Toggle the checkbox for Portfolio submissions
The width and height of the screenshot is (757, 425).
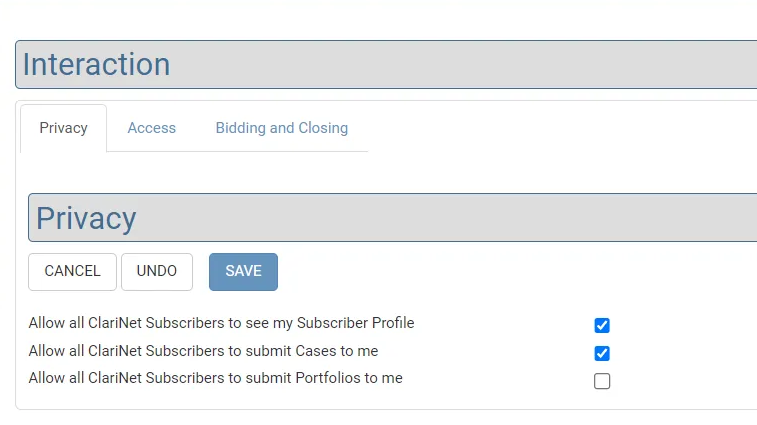pos(602,381)
